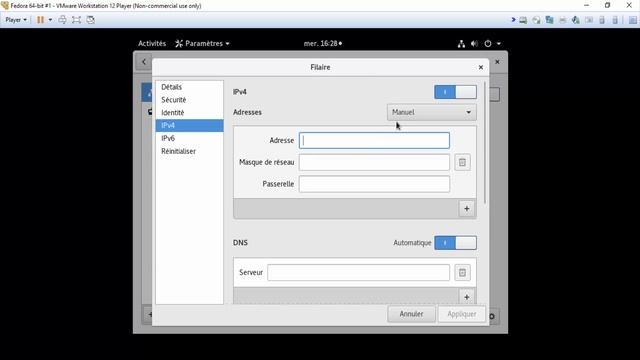
Task: Select Détails in the sidebar
Action: (189, 87)
